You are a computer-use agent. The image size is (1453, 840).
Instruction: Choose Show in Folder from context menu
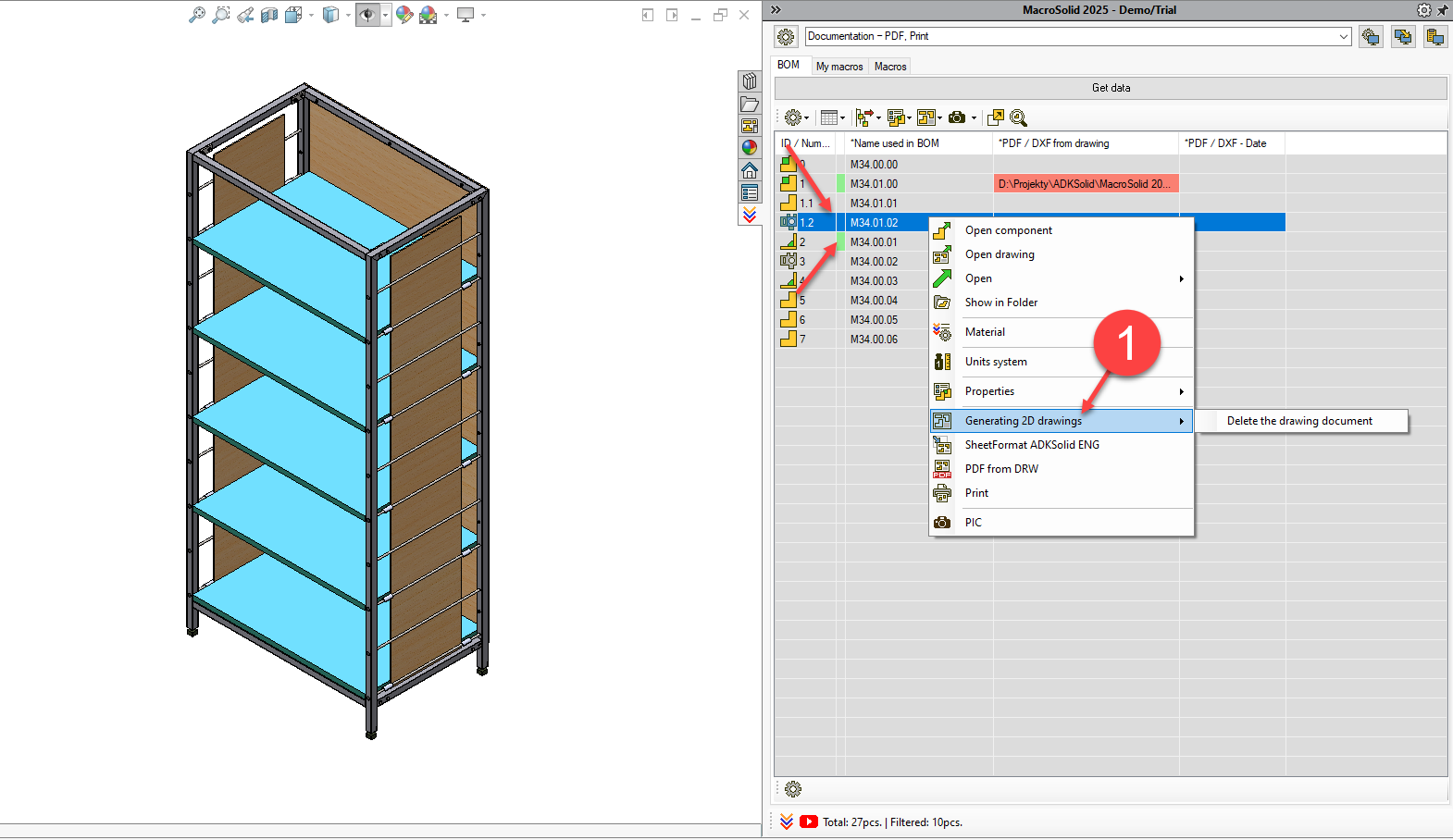[1062, 303]
